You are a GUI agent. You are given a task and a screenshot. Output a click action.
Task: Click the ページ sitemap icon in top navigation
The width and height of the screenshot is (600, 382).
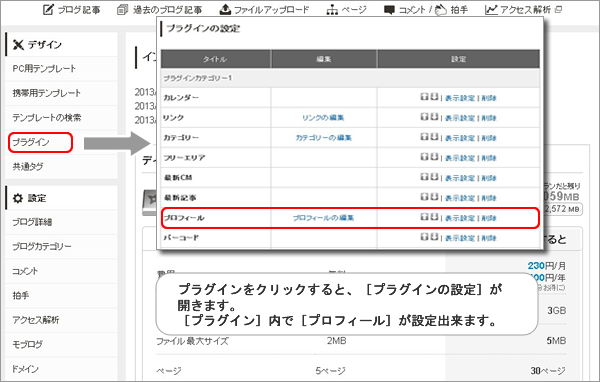pos(332,10)
